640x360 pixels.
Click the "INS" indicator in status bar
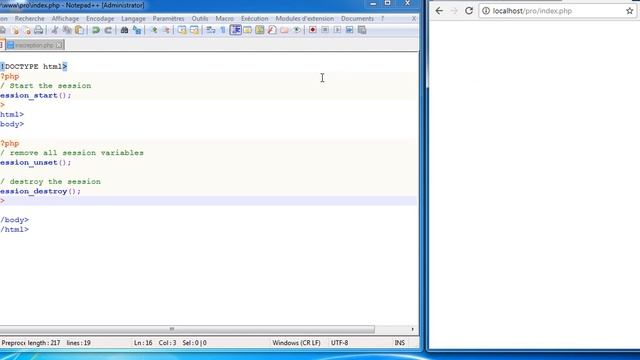[400, 343]
